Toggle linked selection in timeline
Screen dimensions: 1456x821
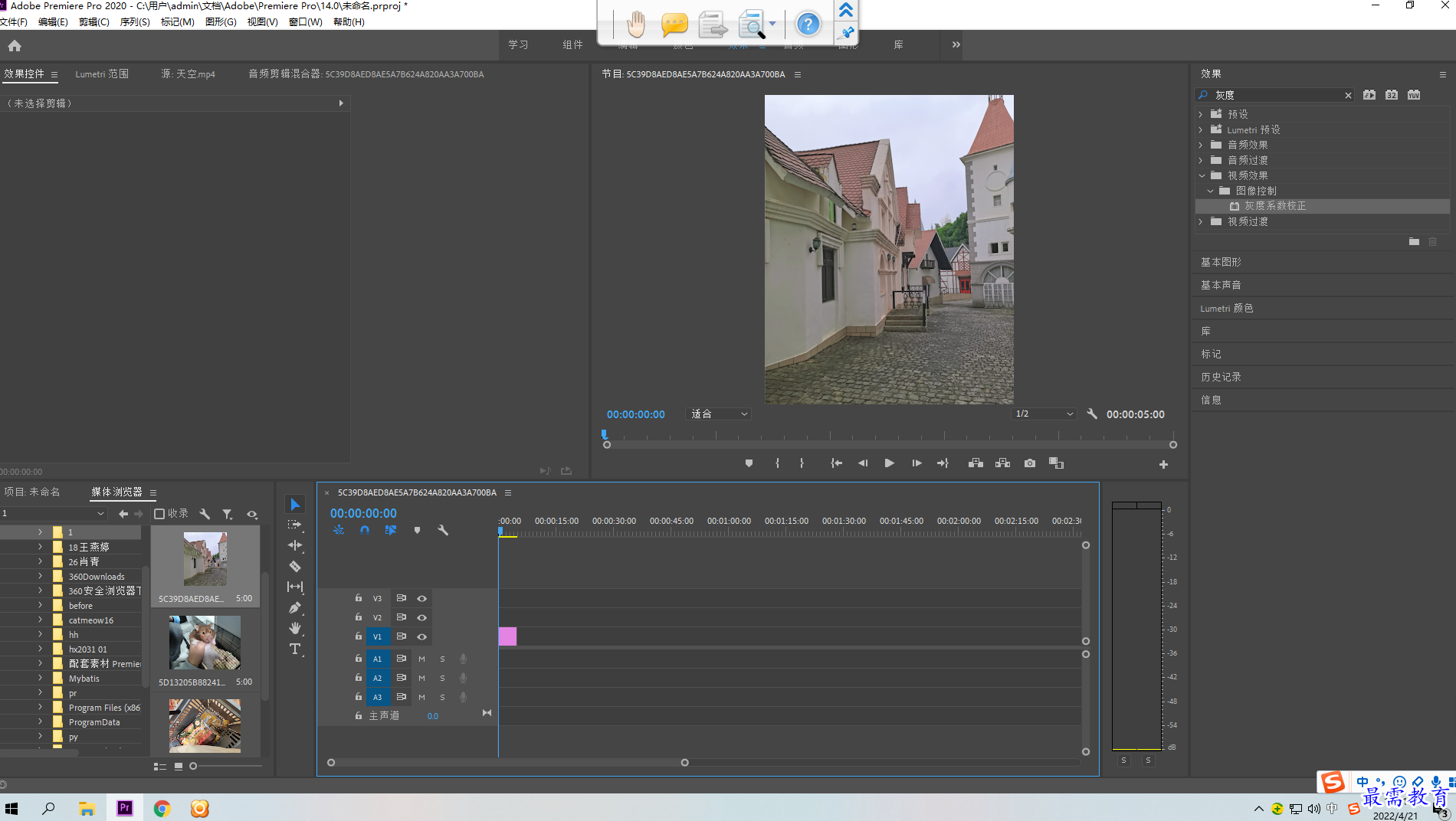[391, 530]
